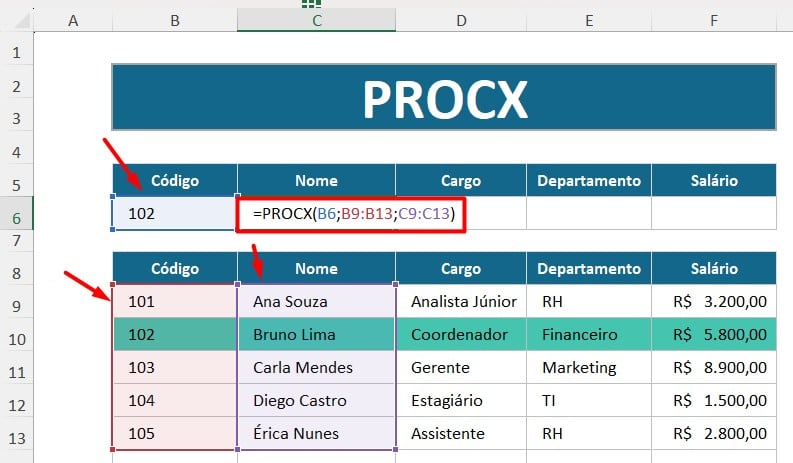Select column B header
Viewport: 793px width, 463px height.
click(174, 21)
